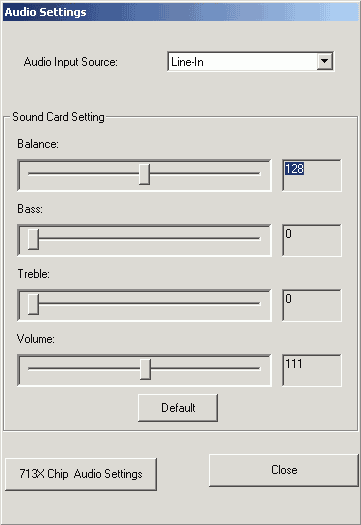The width and height of the screenshot is (361, 525).
Task: Focus the Volume value field showing 111
Action: pos(312,370)
